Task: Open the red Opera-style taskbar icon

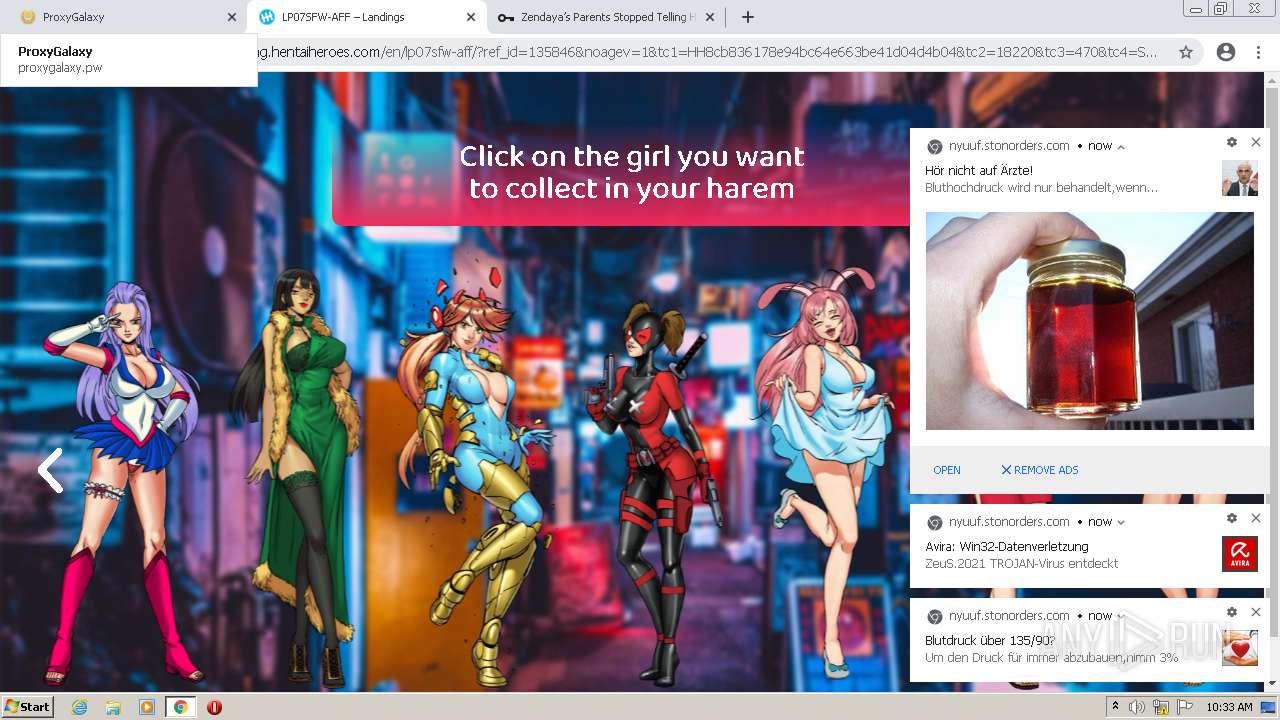Action: tap(214, 707)
